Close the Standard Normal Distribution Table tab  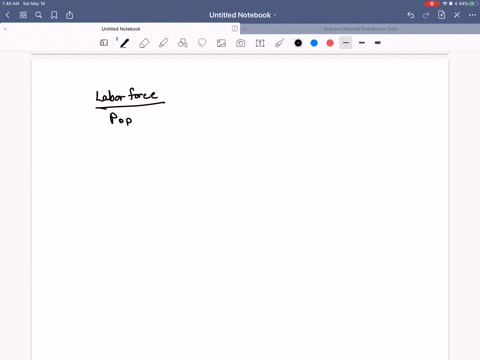click(x=245, y=29)
